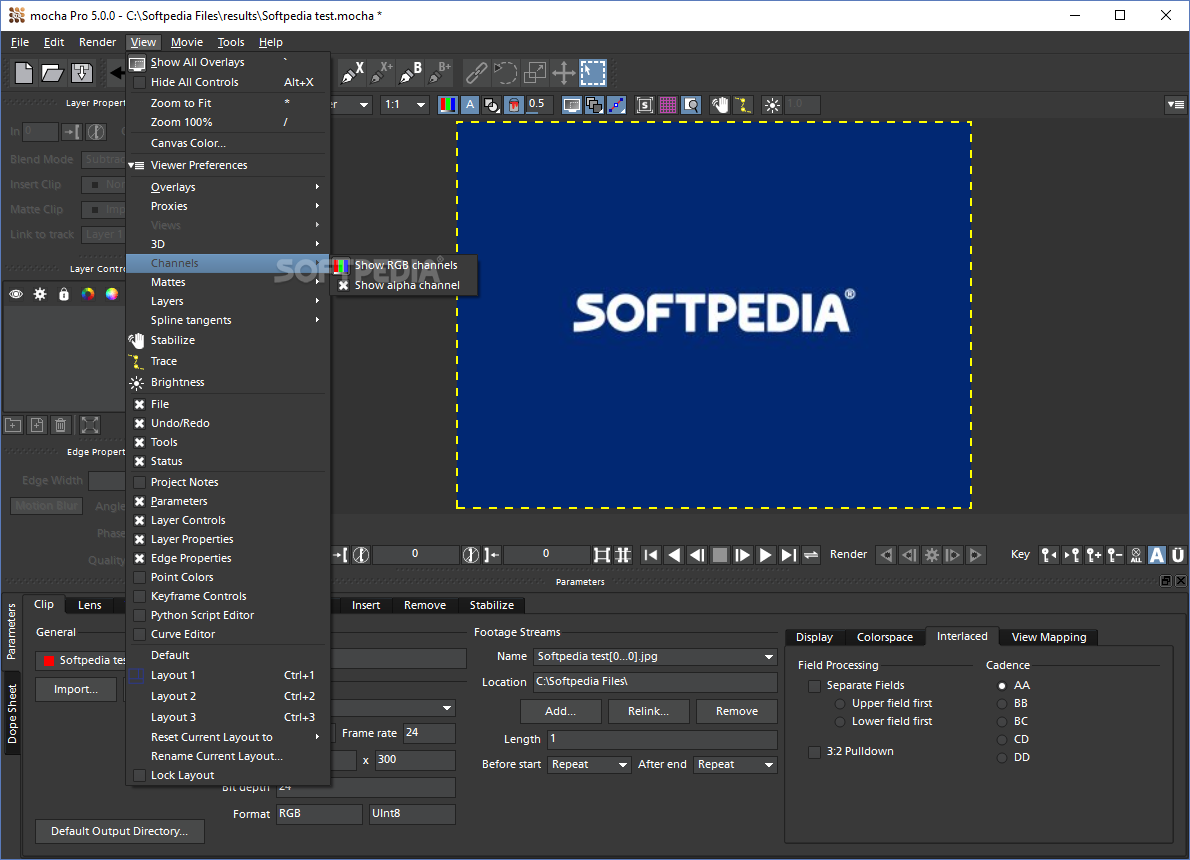Click the red Softpedia clip color swatch
Screen dimensions: 1190x860
49,660
